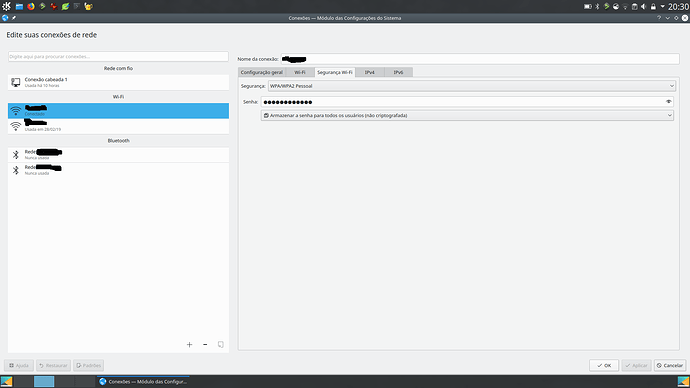
Task: Remove the selected connection with the minus icon
Action: (205, 344)
